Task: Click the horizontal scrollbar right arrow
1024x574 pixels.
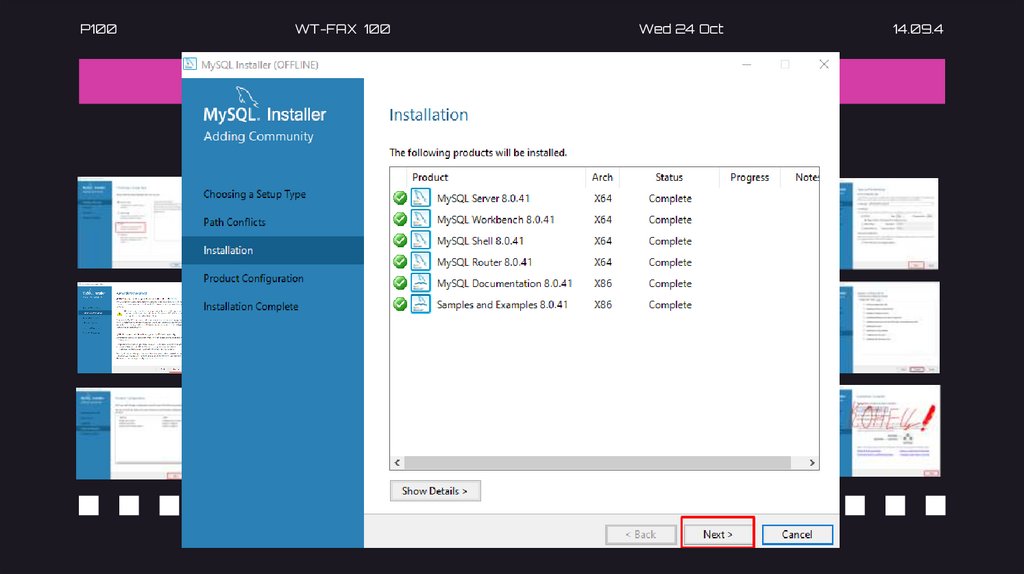Action: pos(812,462)
